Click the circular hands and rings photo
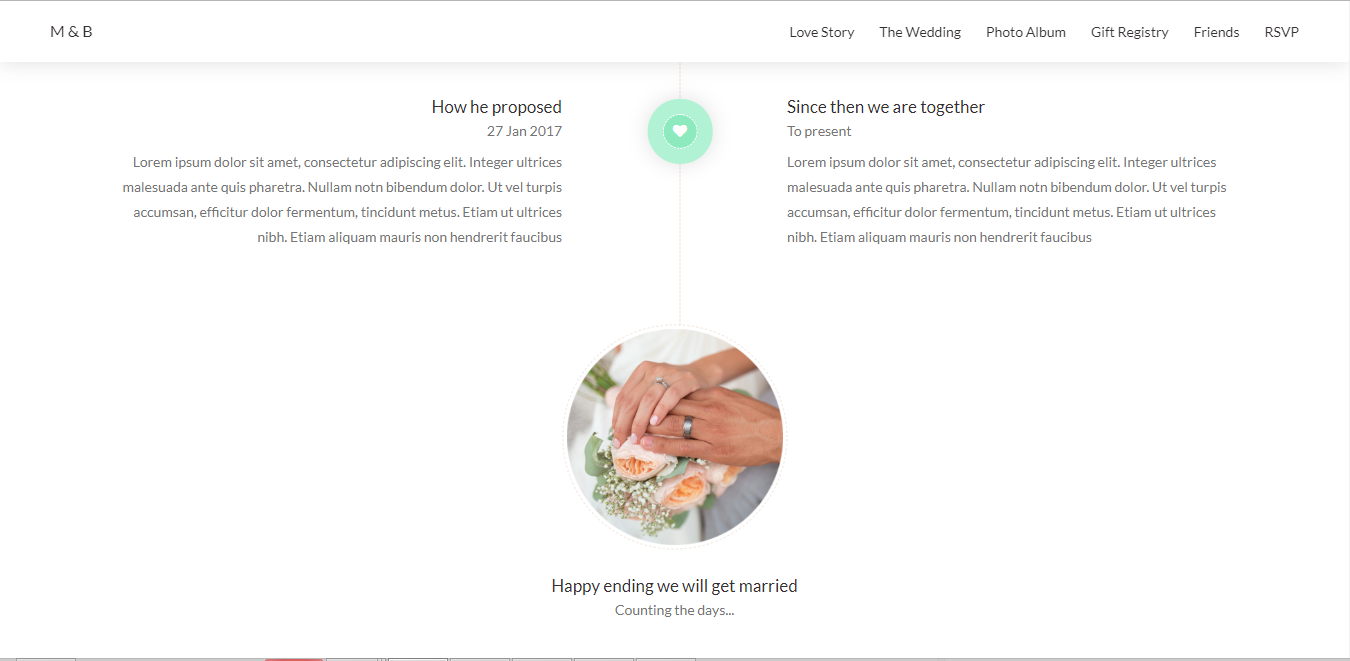The width and height of the screenshot is (1350, 661). click(x=675, y=437)
